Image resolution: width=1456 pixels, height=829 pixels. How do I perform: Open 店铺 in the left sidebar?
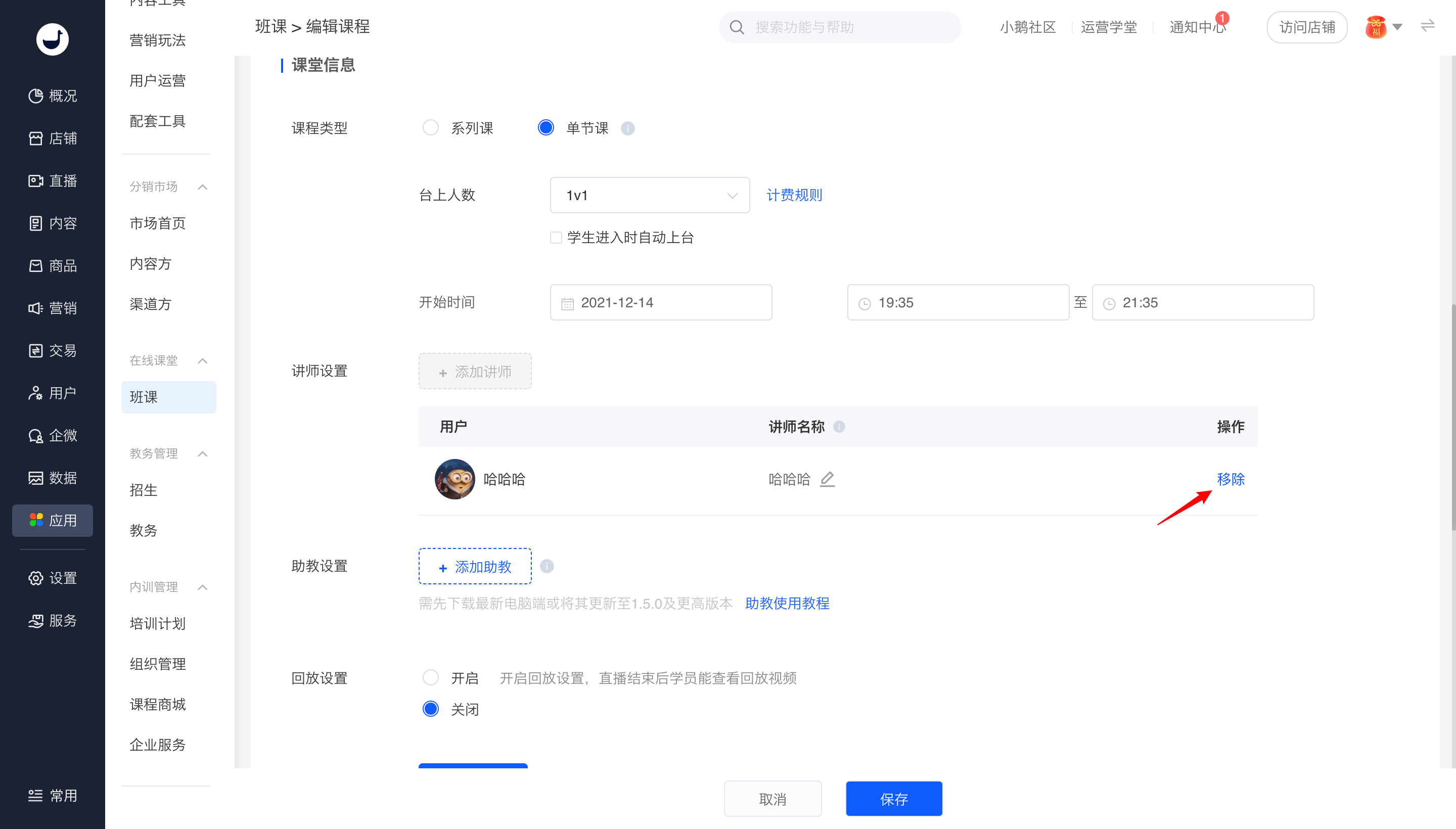[53, 139]
